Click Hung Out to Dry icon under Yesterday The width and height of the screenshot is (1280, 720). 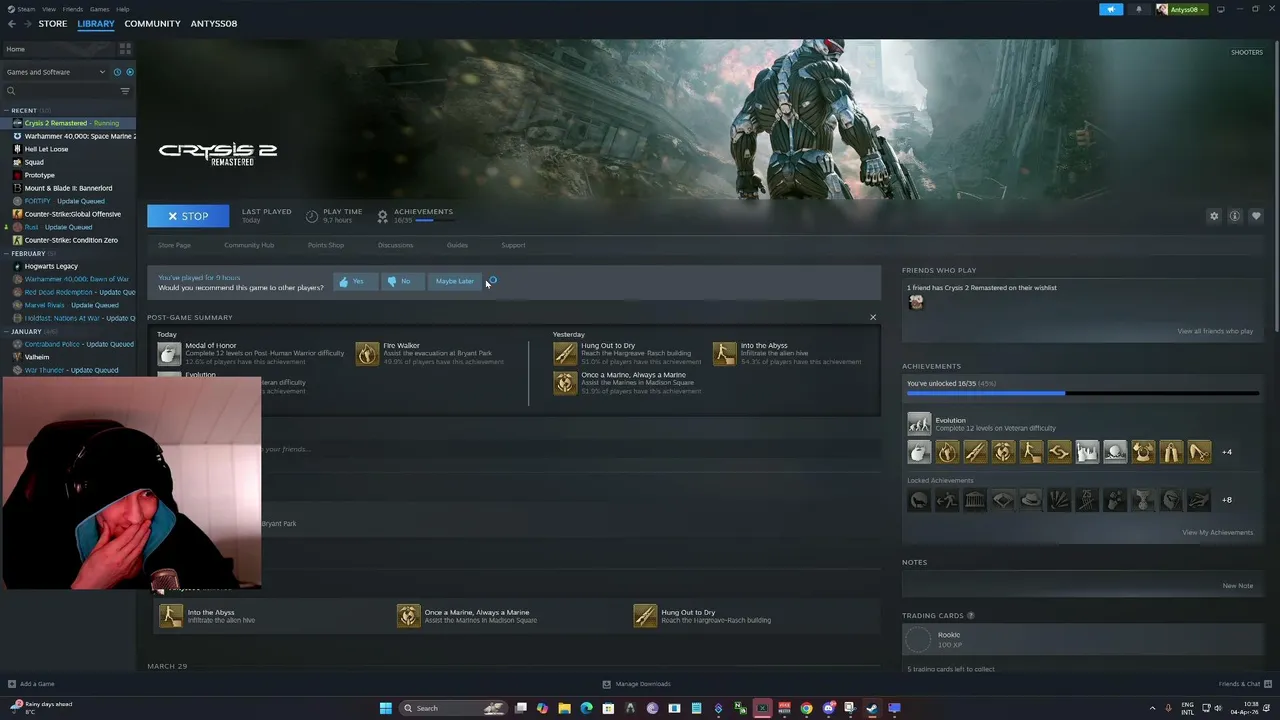pos(565,353)
